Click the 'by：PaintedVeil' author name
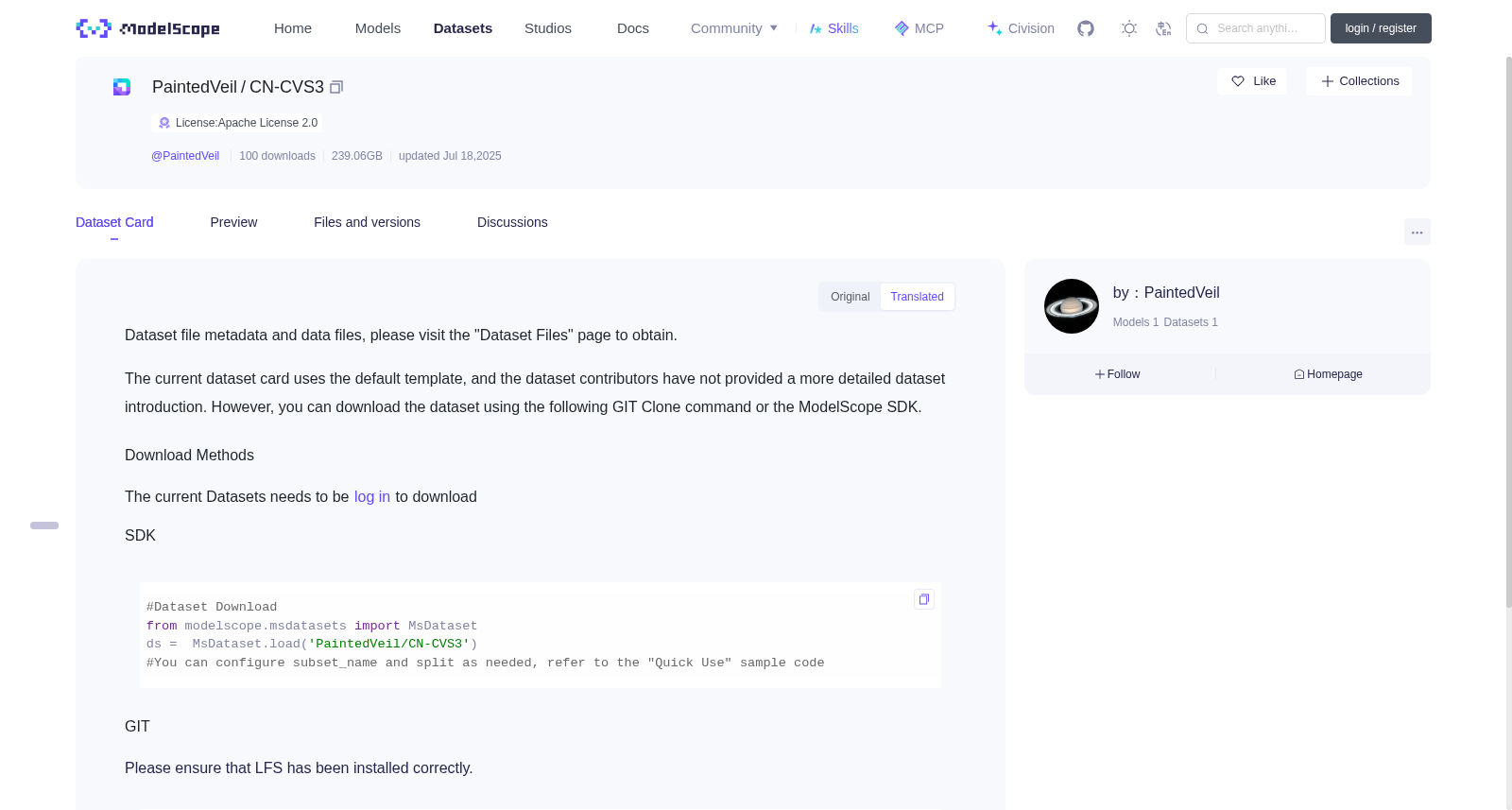This screenshot has height=810, width=1512. (1166, 293)
